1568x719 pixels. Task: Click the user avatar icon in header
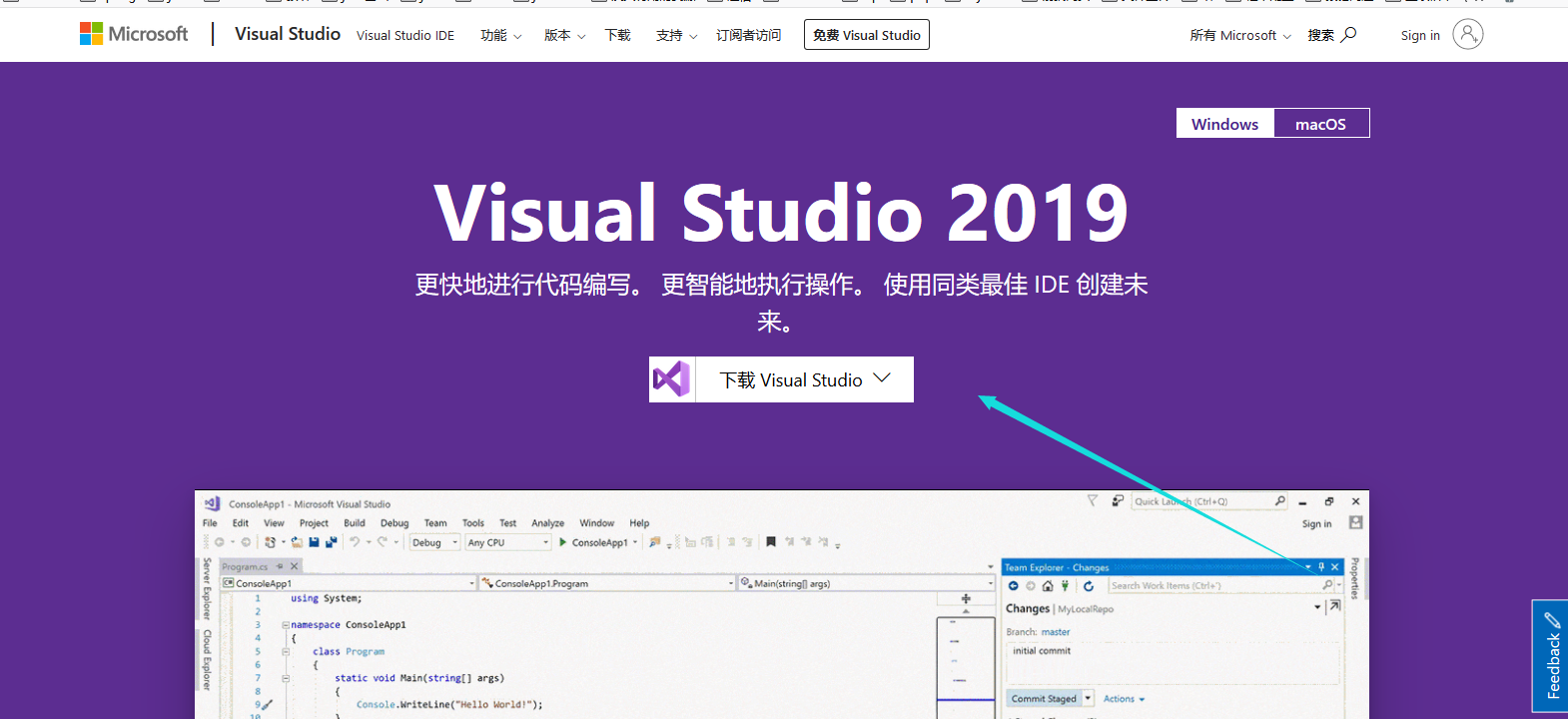point(1467,34)
